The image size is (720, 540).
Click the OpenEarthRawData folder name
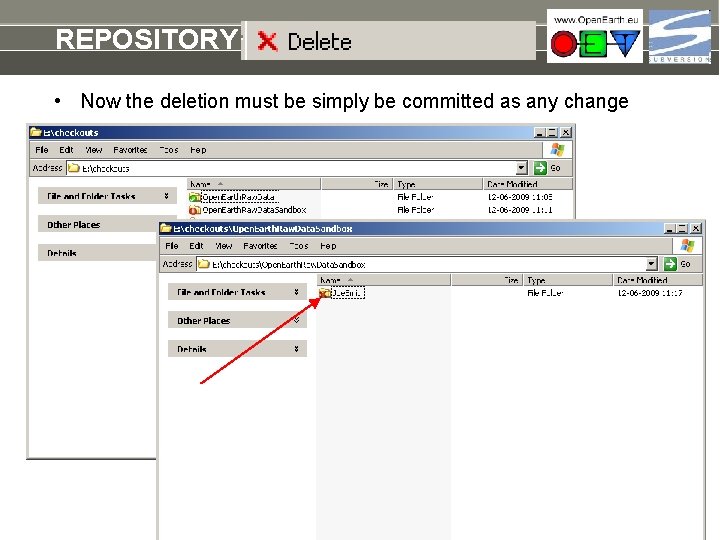tap(239, 197)
